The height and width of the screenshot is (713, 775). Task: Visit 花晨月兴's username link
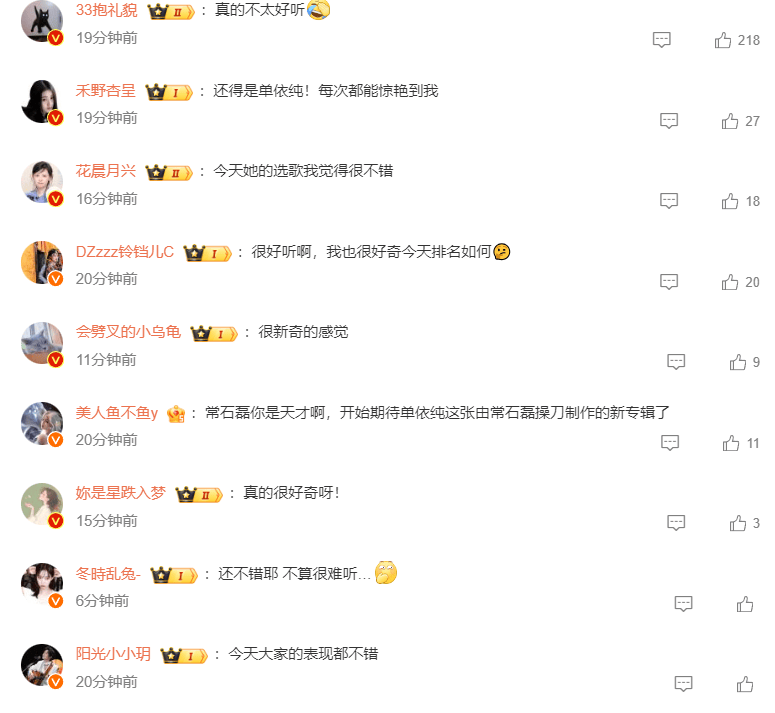[x=105, y=171]
